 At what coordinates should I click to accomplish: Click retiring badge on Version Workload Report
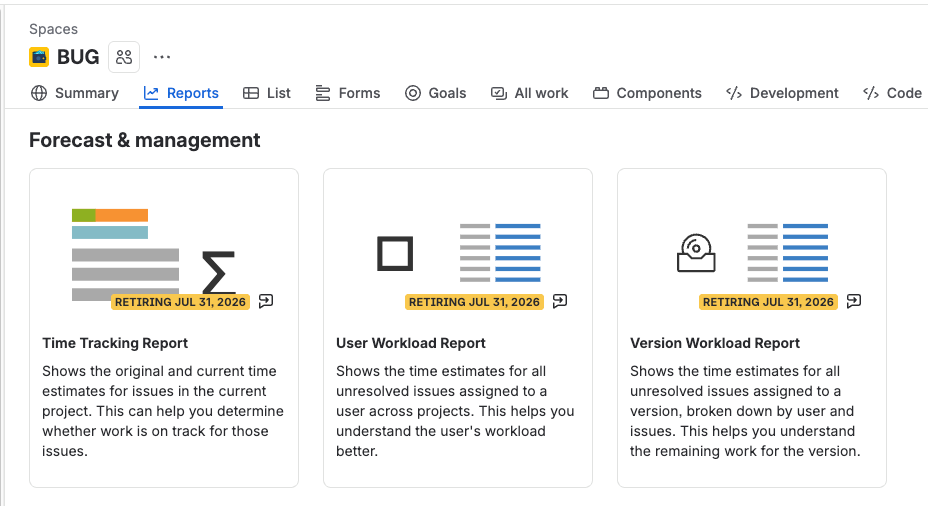click(768, 302)
